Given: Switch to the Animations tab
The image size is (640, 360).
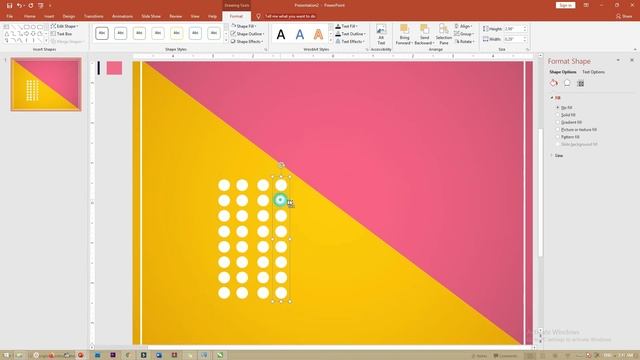Looking at the screenshot, I should 122,16.
